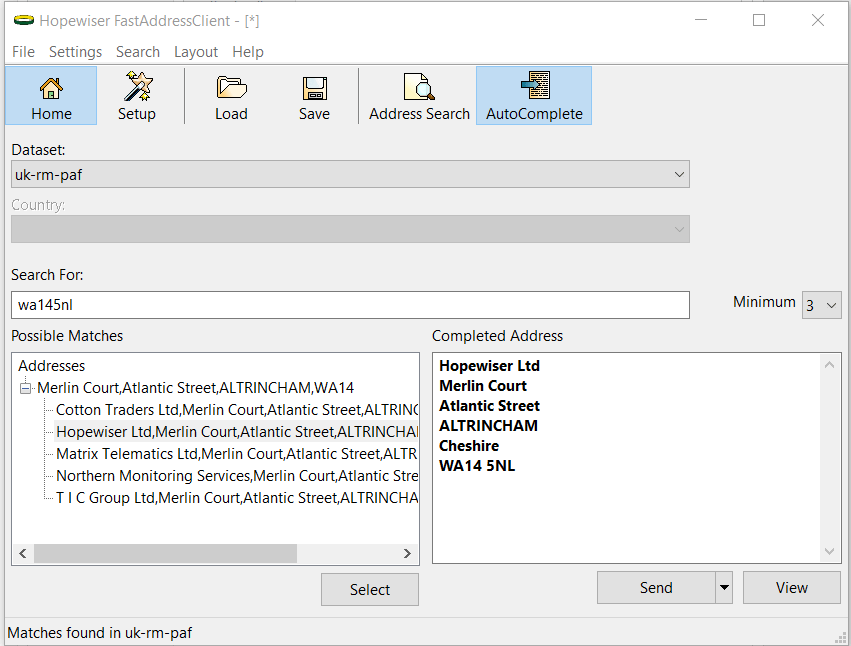Viewport: 851px width, 646px height.
Task: Toggle the AutoComplete toolbar button
Action: (534, 96)
